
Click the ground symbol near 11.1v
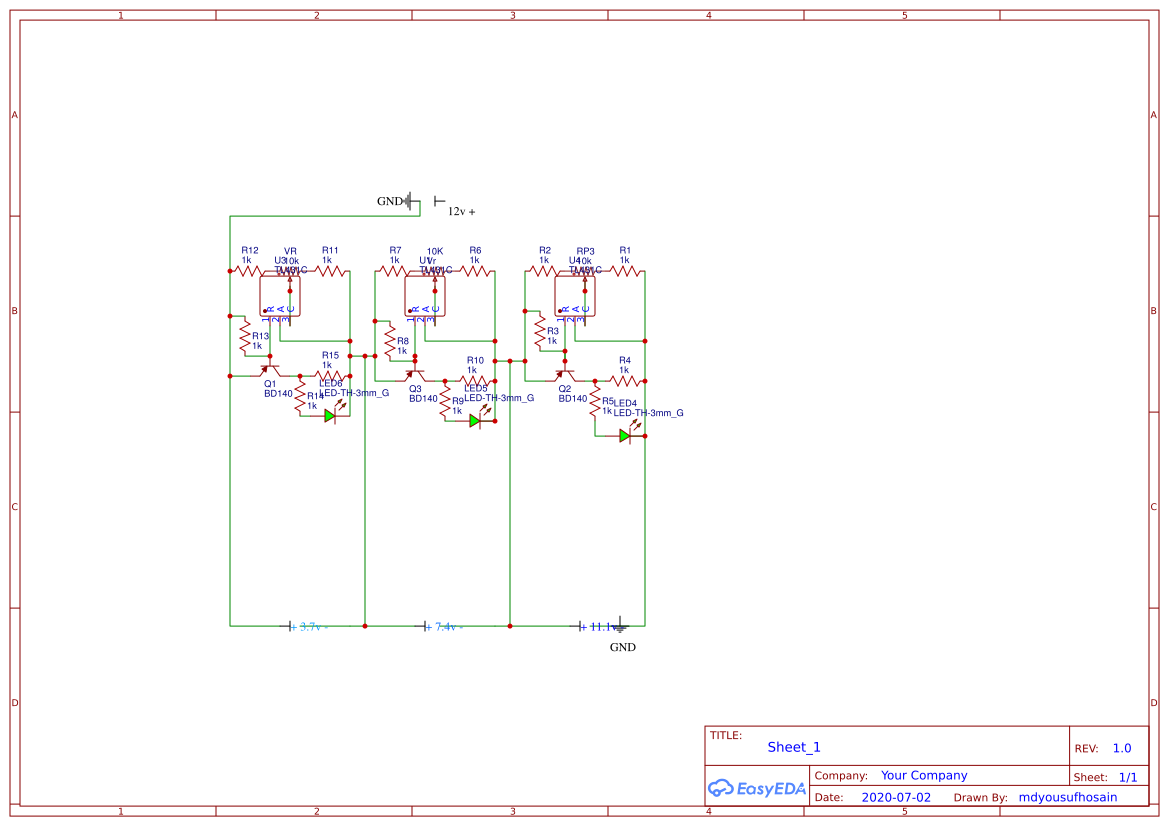tap(620, 627)
